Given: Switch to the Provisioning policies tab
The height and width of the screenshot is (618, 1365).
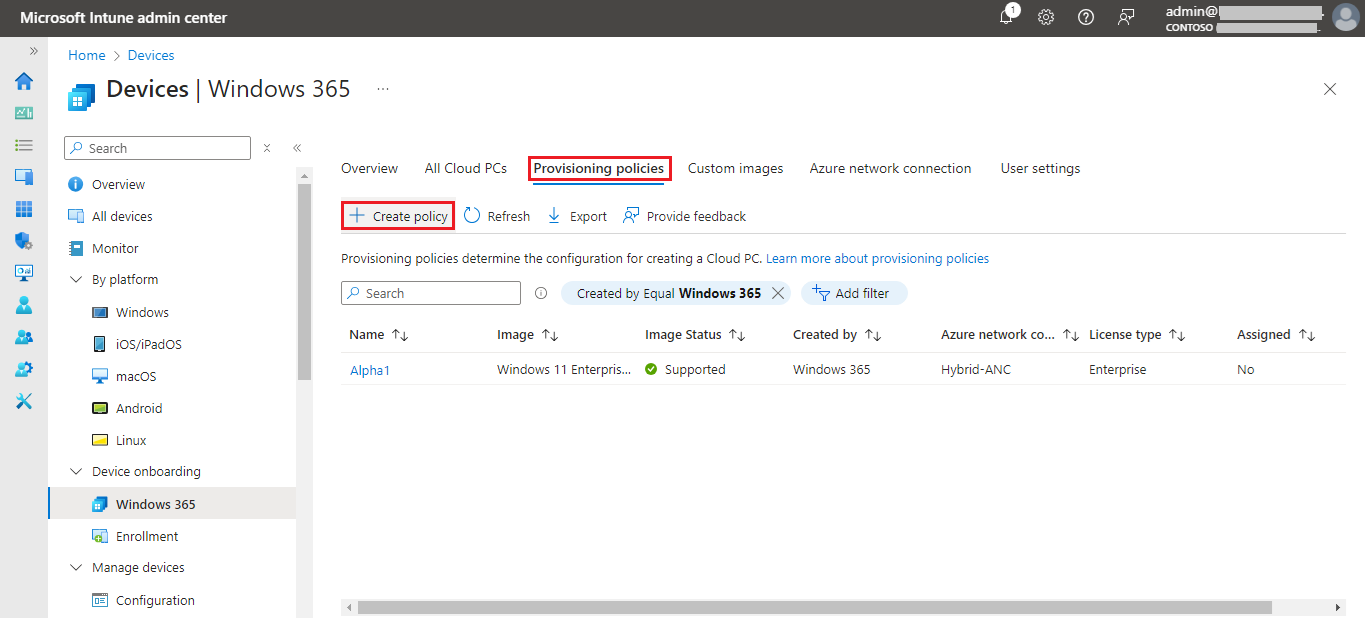Looking at the screenshot, I should pyautogui.click(x=598, y=168).
